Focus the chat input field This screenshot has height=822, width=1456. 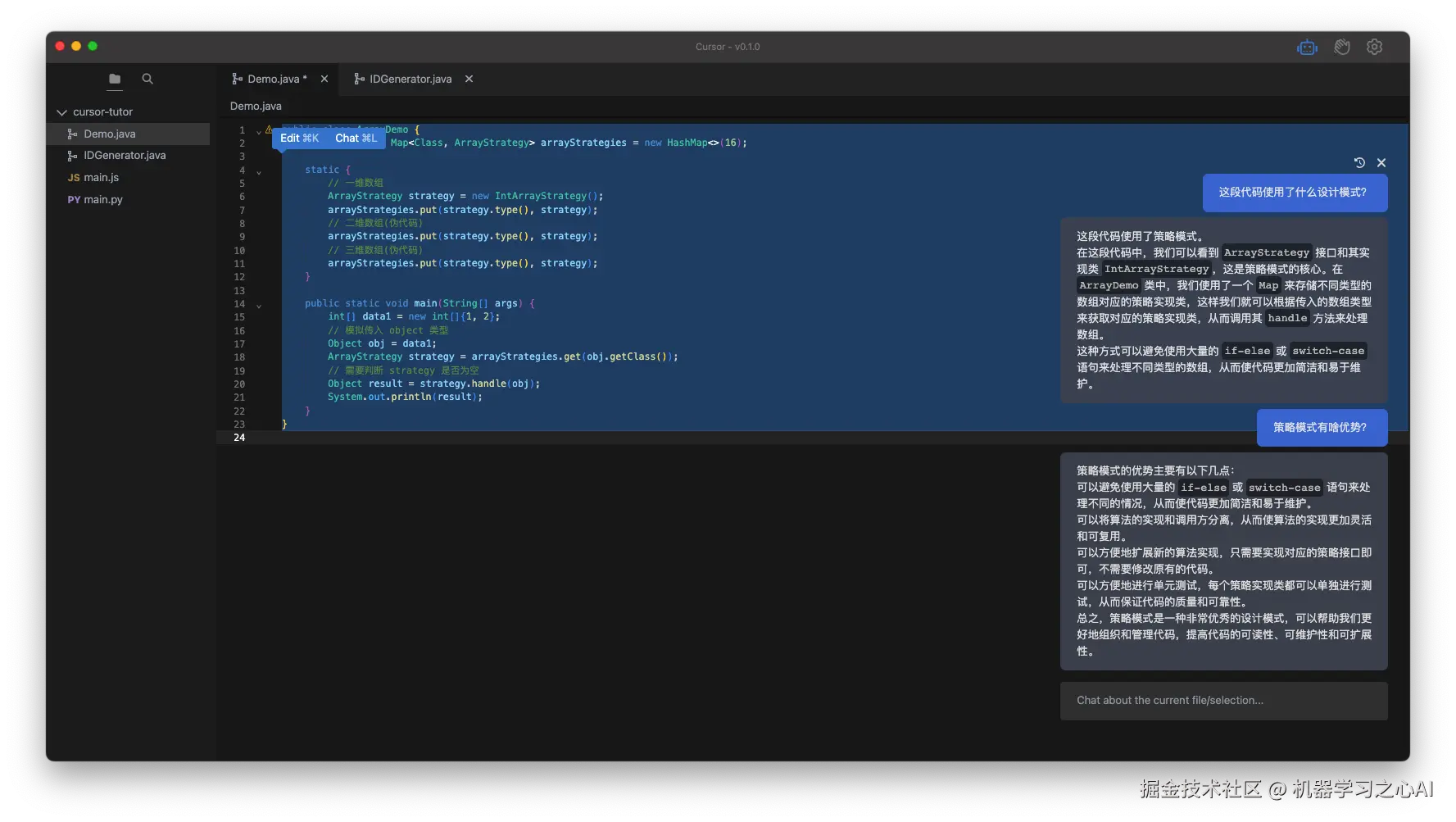coord(1223,701)
